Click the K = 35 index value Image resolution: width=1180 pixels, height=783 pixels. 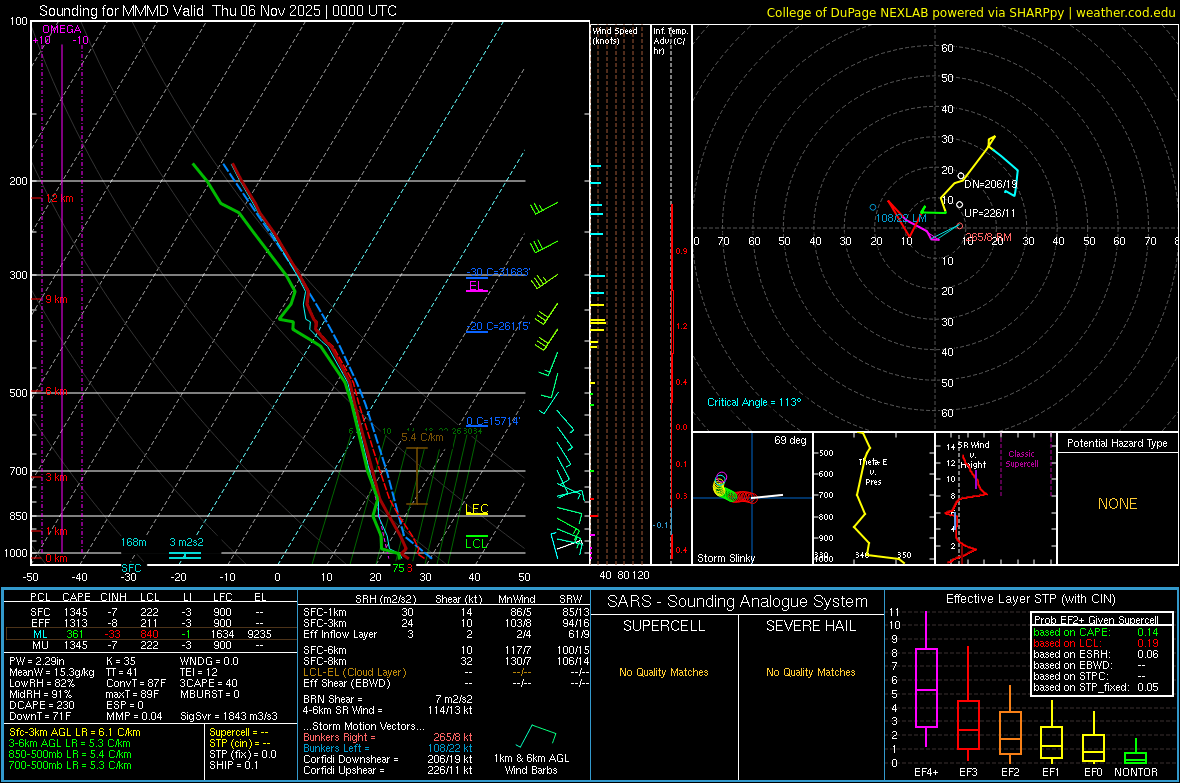tap(121, 661)
